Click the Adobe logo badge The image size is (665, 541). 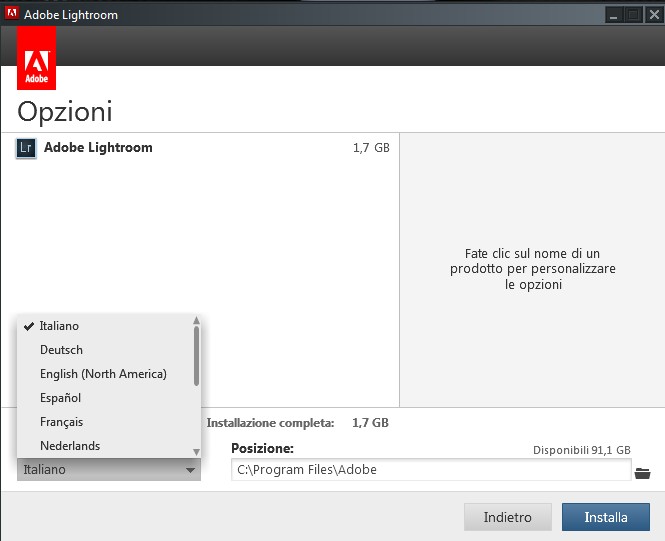(36, 58)
